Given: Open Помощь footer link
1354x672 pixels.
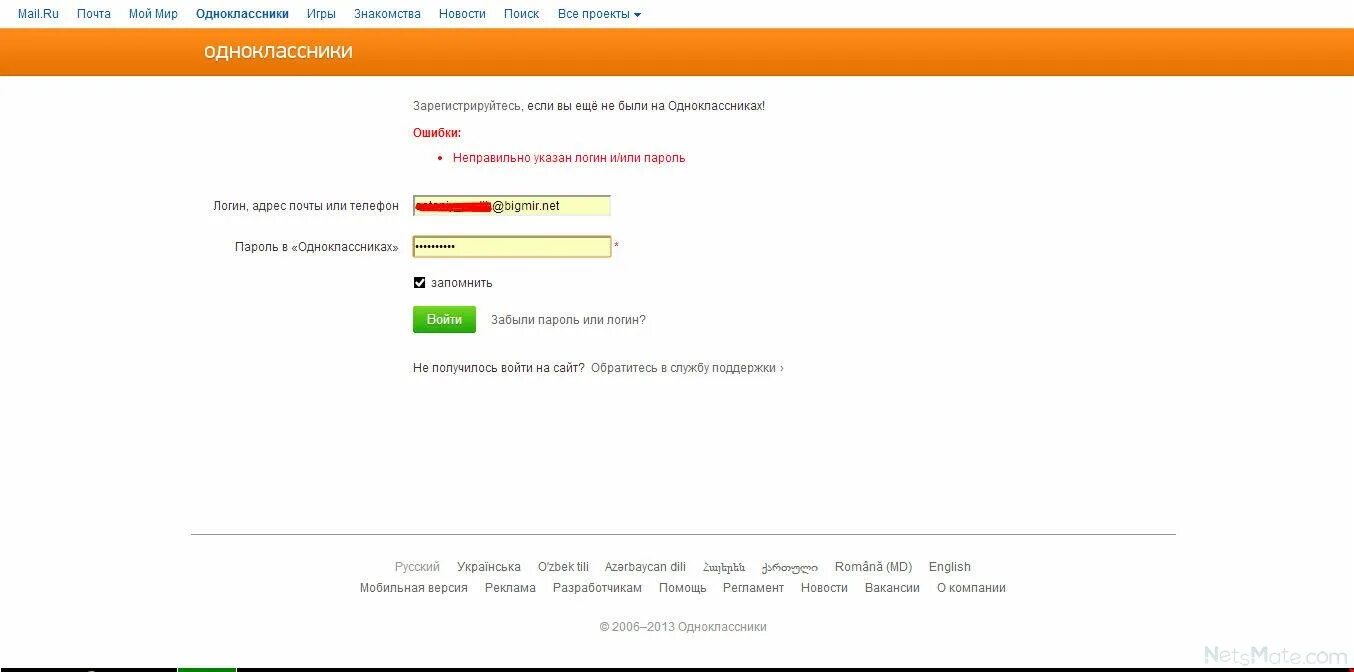Looking at the screenshot, I should tap(682, 588).
